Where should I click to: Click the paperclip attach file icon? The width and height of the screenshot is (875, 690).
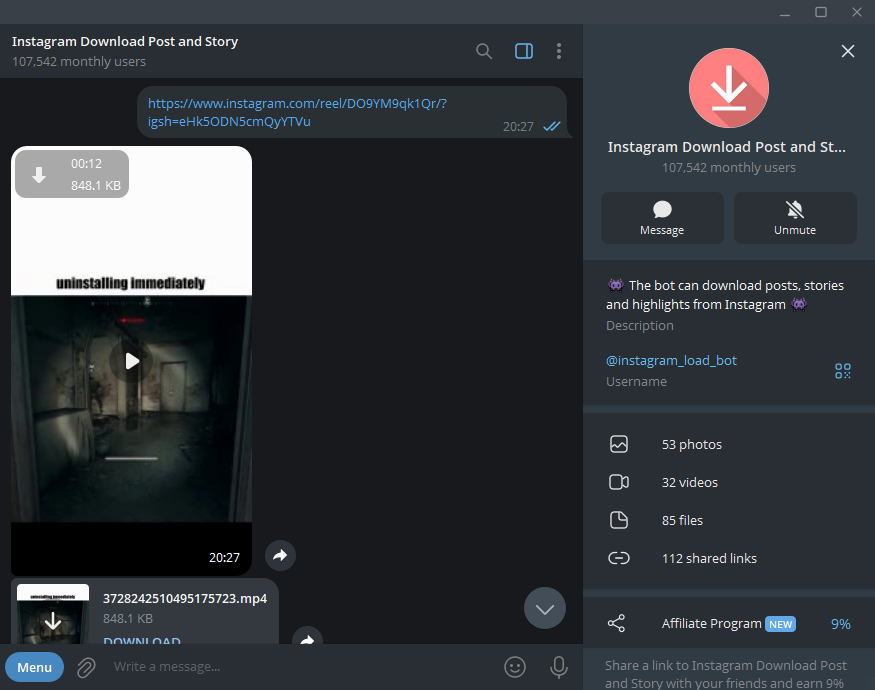coord(87,667)
